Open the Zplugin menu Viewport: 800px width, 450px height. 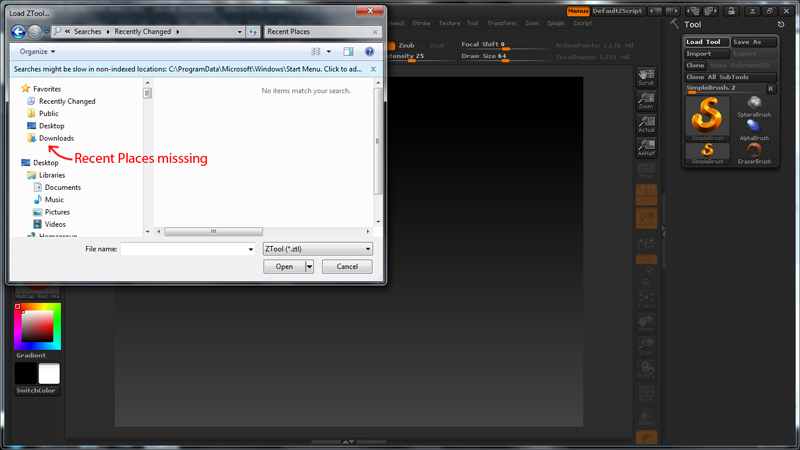click(x=555, y=23)
